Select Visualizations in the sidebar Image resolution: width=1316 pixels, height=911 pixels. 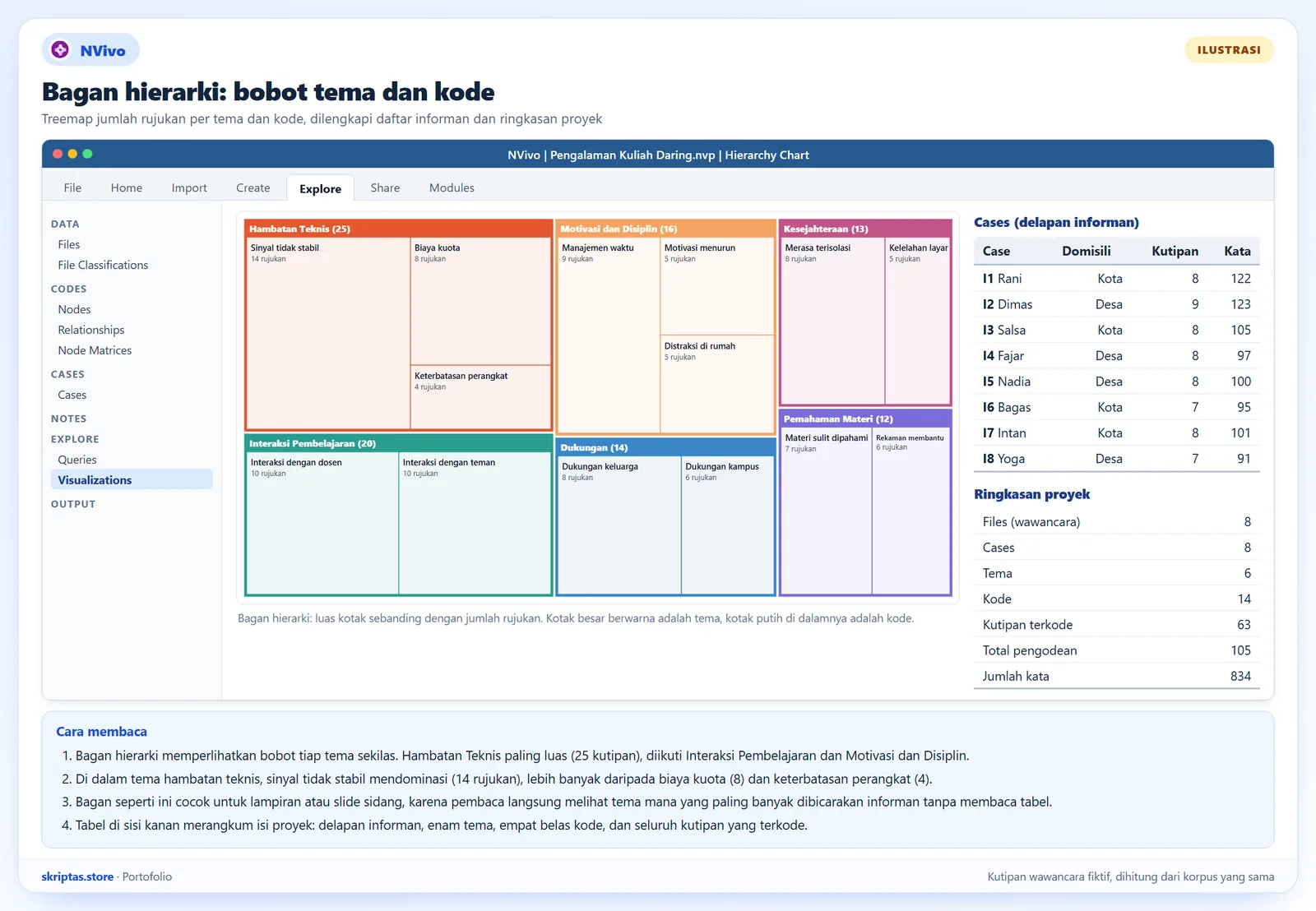click(x=132, y=480)
